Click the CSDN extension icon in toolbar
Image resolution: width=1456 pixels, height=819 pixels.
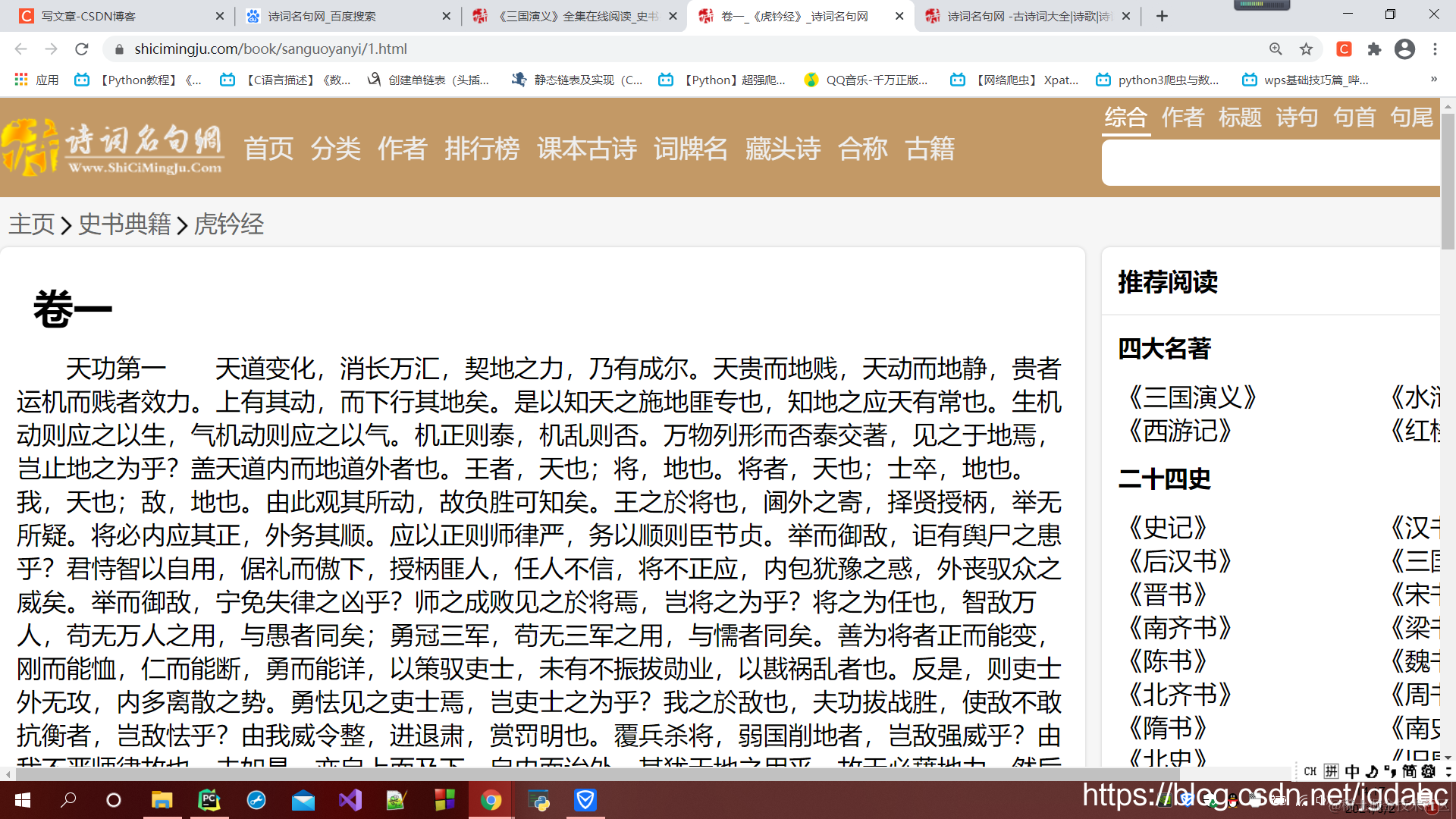[x=1344, y=49]
